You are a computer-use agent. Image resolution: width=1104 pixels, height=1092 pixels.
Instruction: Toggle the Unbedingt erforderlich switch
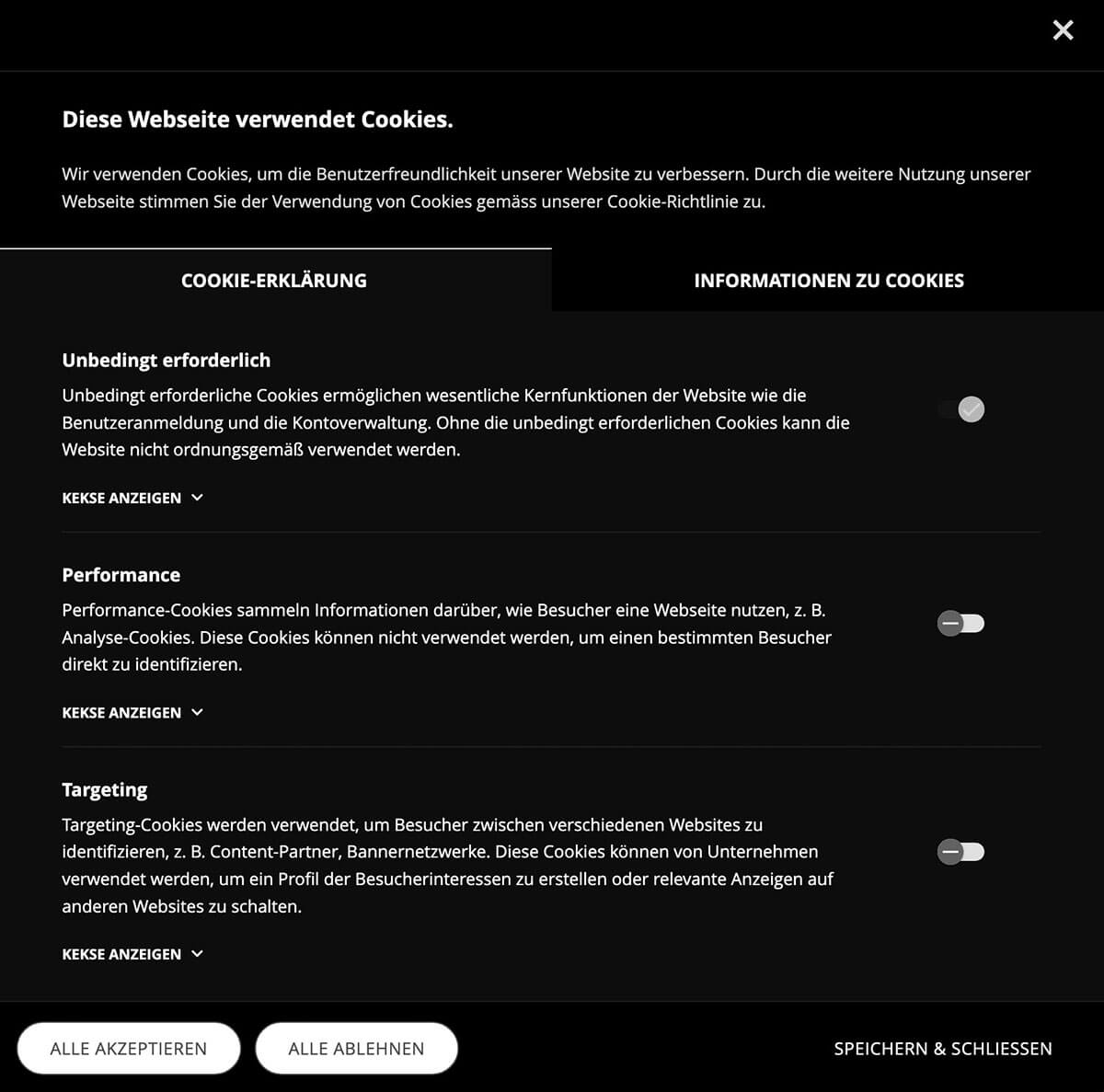960,409
